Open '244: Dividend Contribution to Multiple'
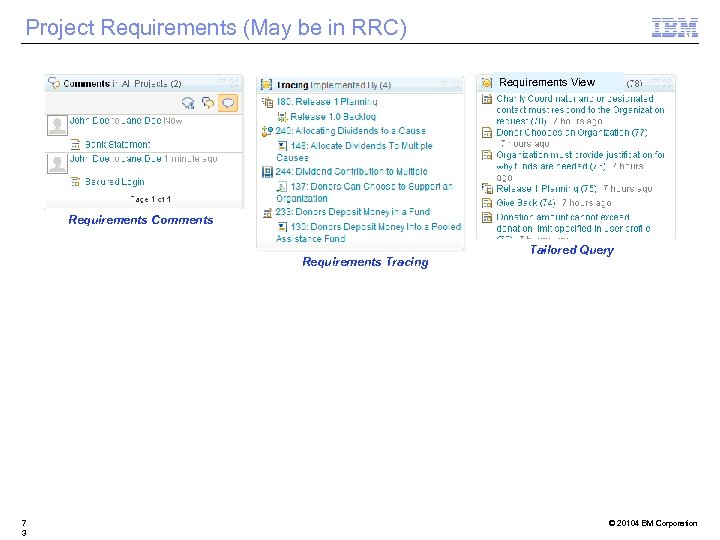Screen dimensions: 720x540 pos(351,171)
